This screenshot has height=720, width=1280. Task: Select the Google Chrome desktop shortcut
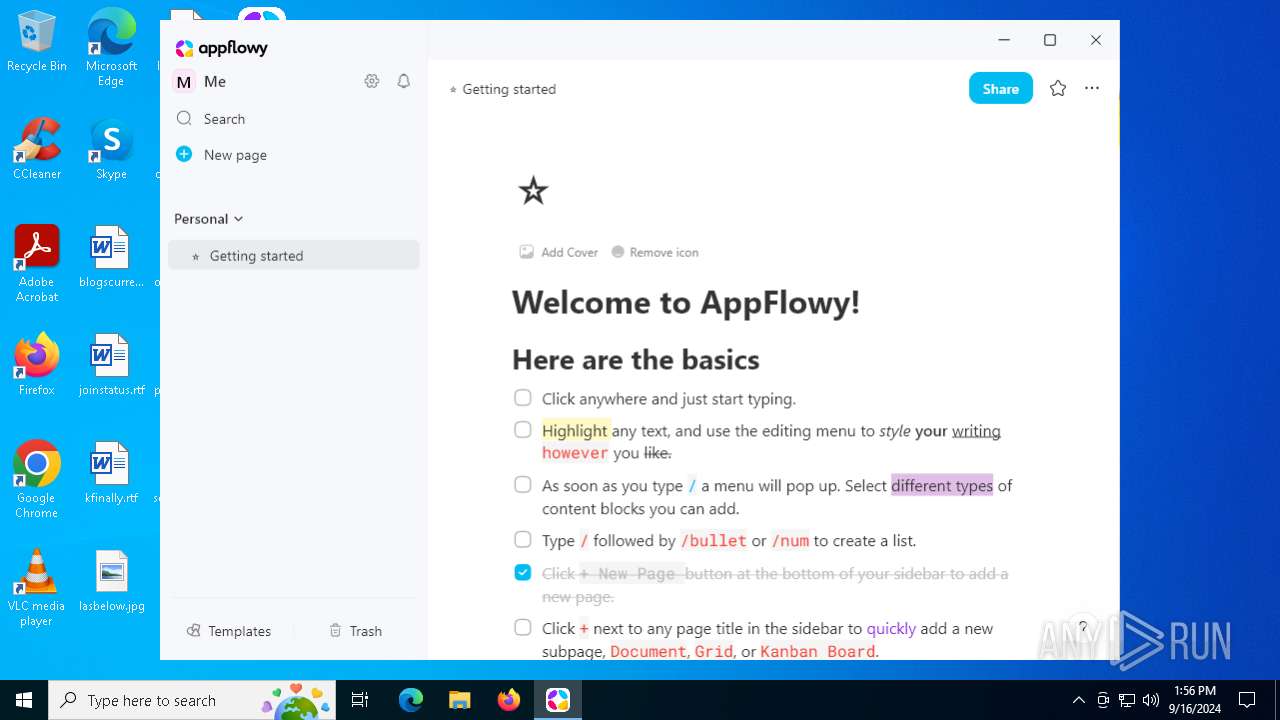tap(37, 480)
